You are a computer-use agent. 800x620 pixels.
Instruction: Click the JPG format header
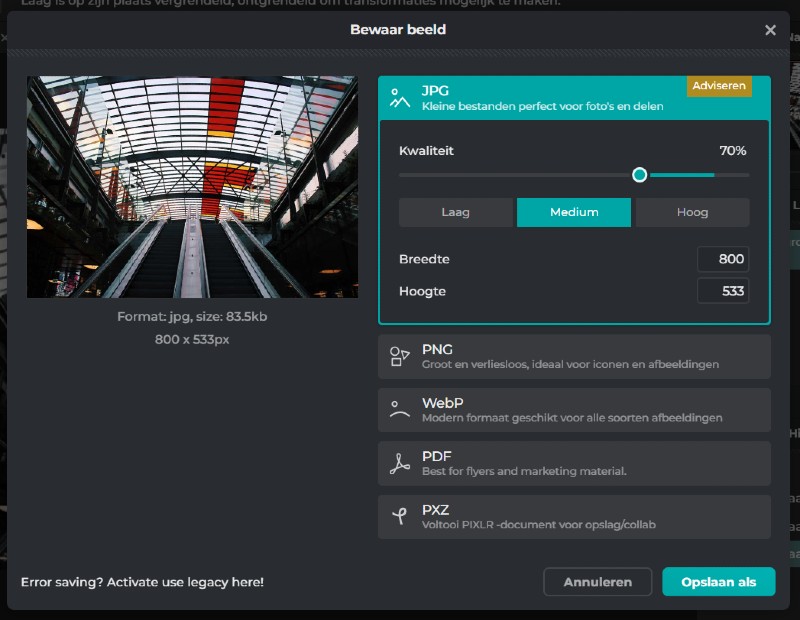(x=540, y=98)
